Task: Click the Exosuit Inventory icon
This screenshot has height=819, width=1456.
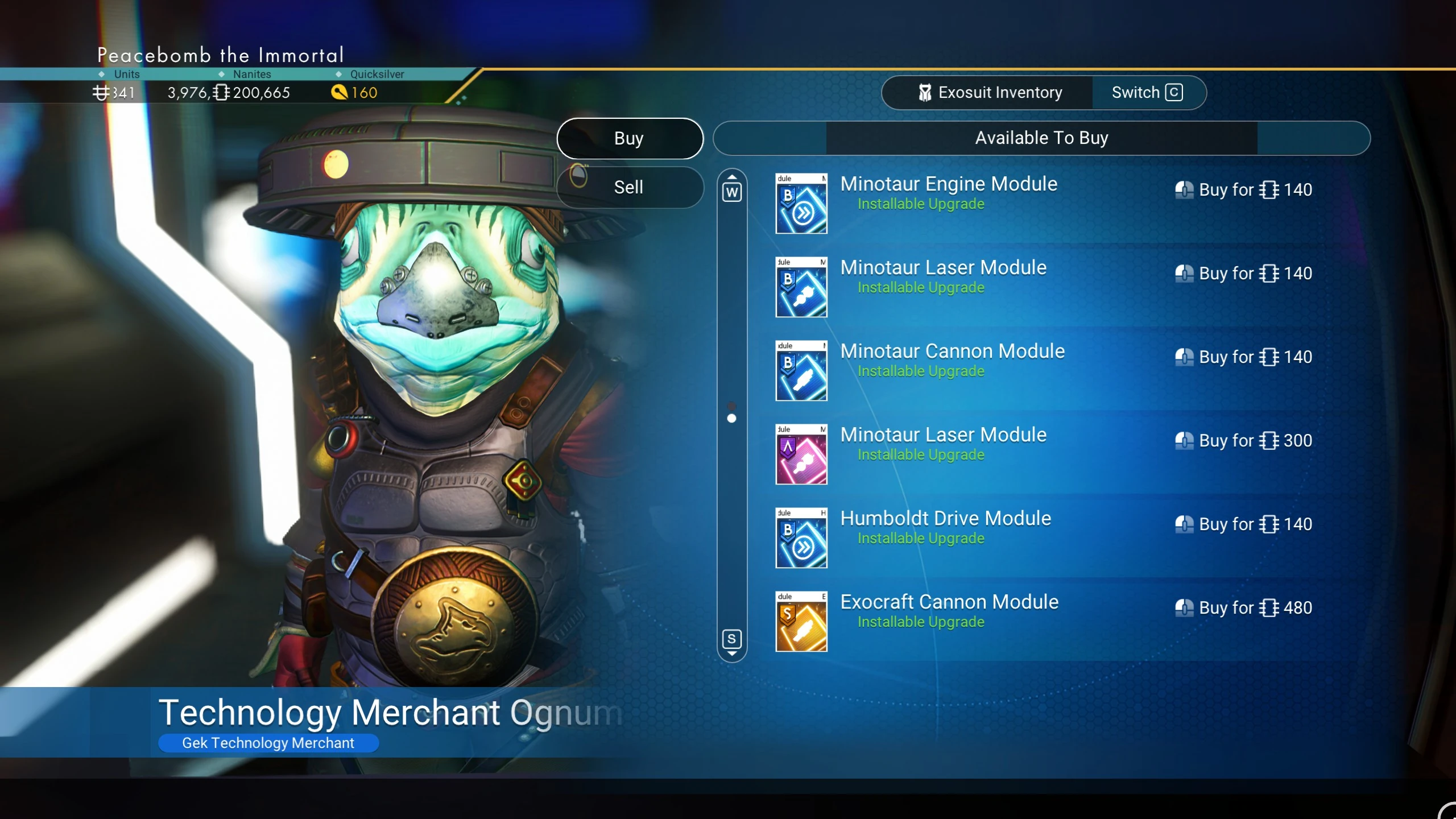Action: pos(925,92)
